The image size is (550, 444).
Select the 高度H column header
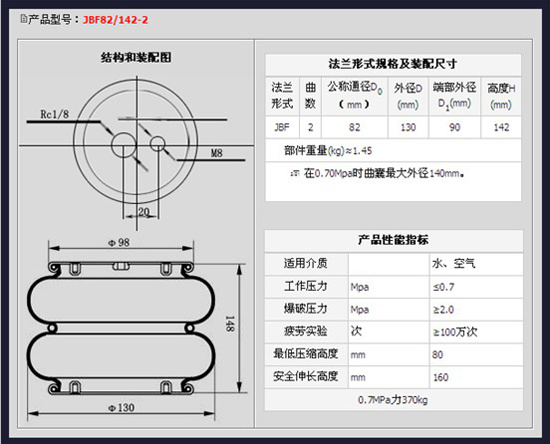[x=501, y=96]
